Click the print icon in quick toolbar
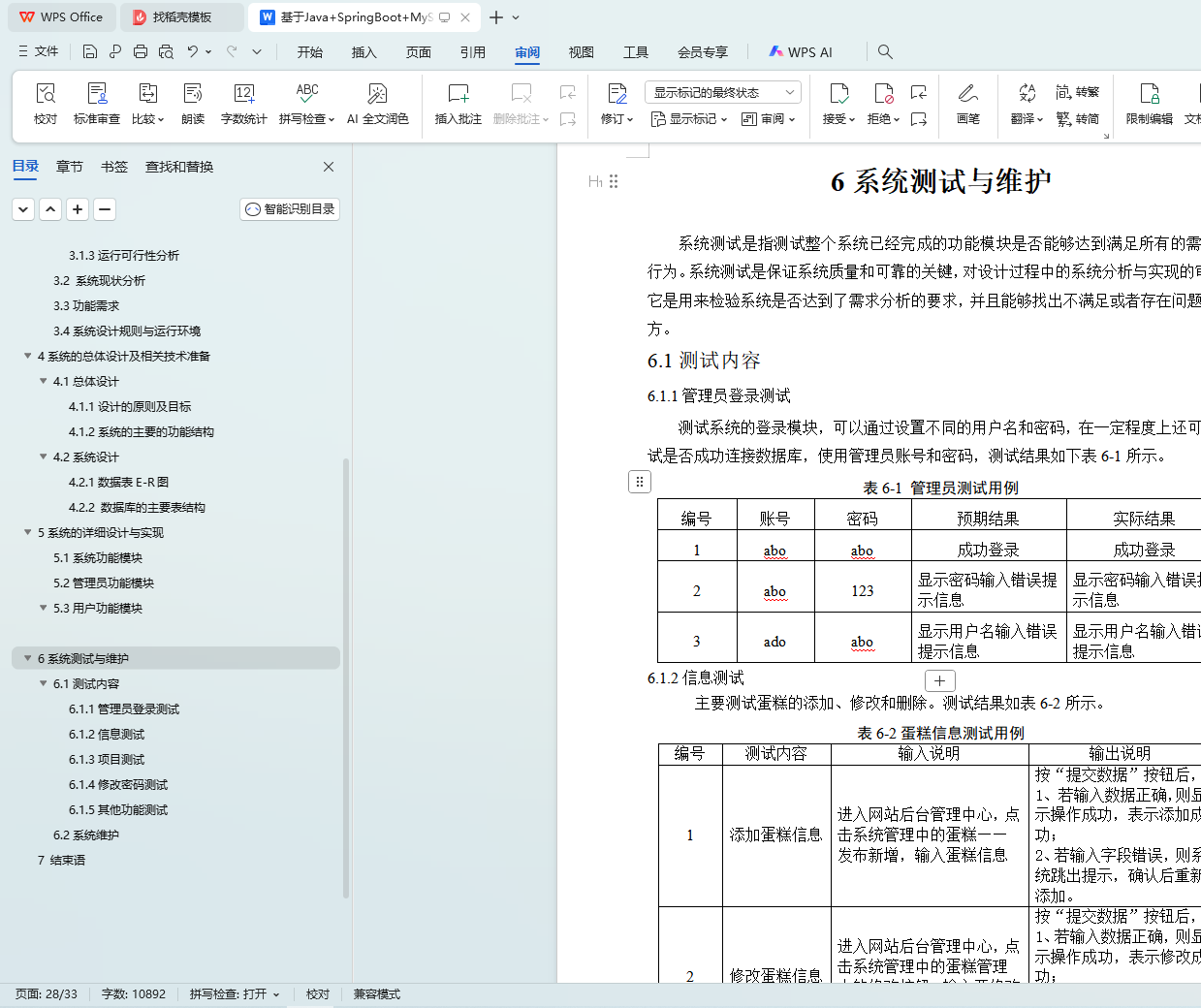The height and width of the screenshot is (1008, 1201). pyautogui.click(x=141, y=51)
